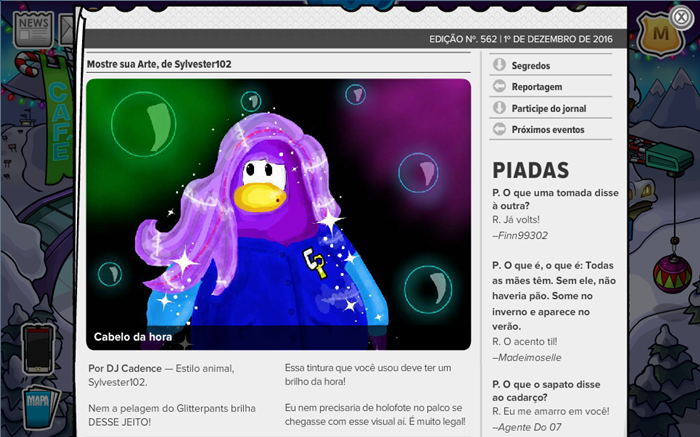The width and height of the screenshot is (700, 437).
Task: Click the left arrow beside Próximos eventos
Action: [499, 129]
